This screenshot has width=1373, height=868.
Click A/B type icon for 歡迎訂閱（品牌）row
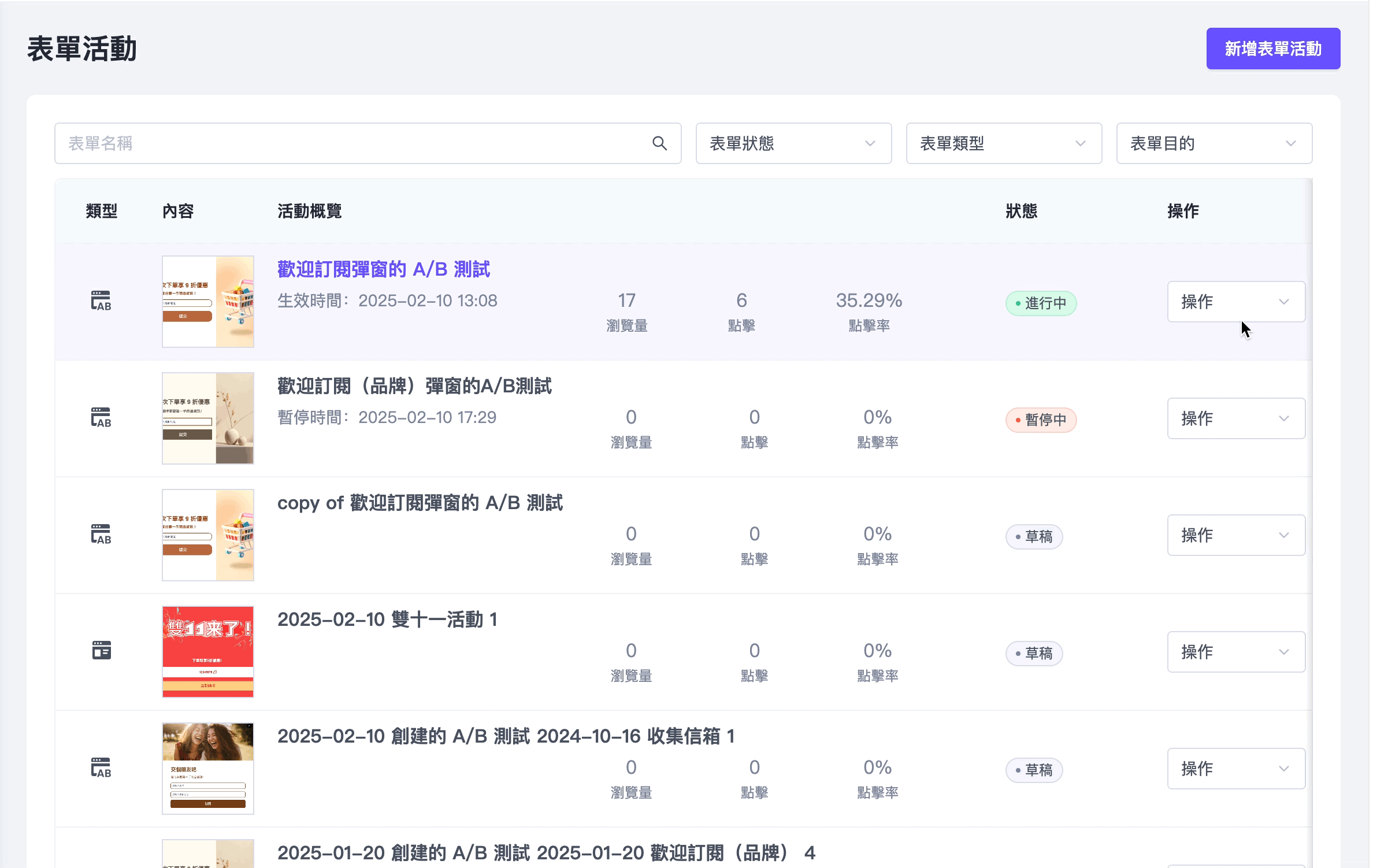pyautogui.click(x=101, y=418)
